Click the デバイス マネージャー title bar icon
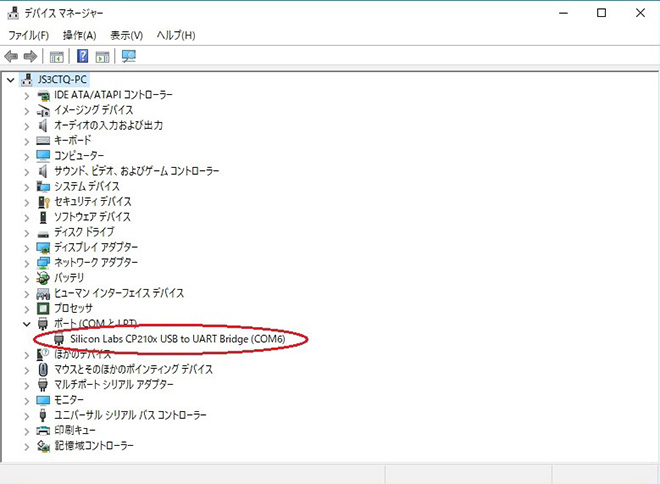 13,13
